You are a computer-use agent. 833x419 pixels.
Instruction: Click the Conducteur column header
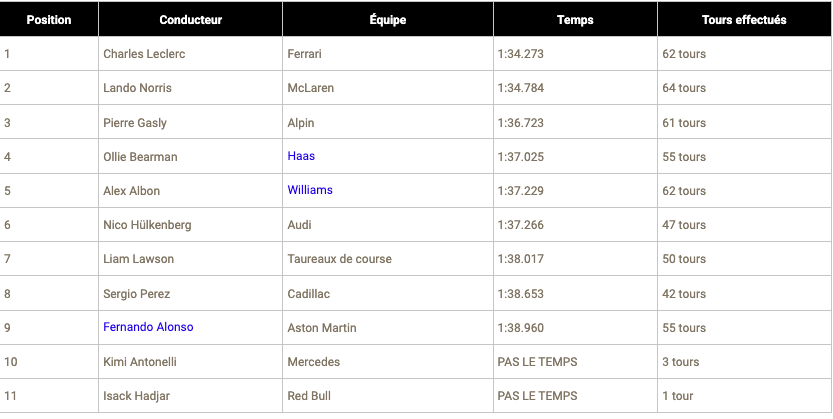[x=190, y=20]
